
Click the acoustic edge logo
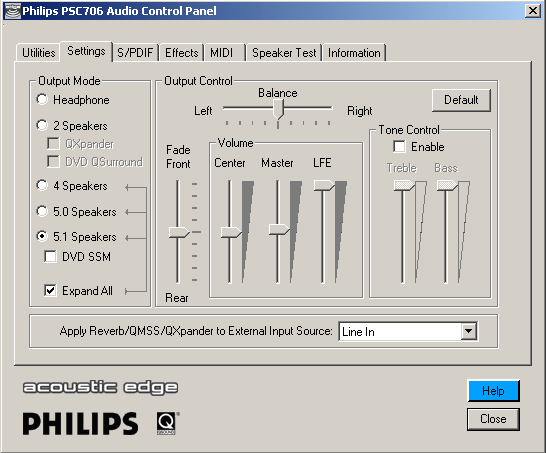(101, 388)
